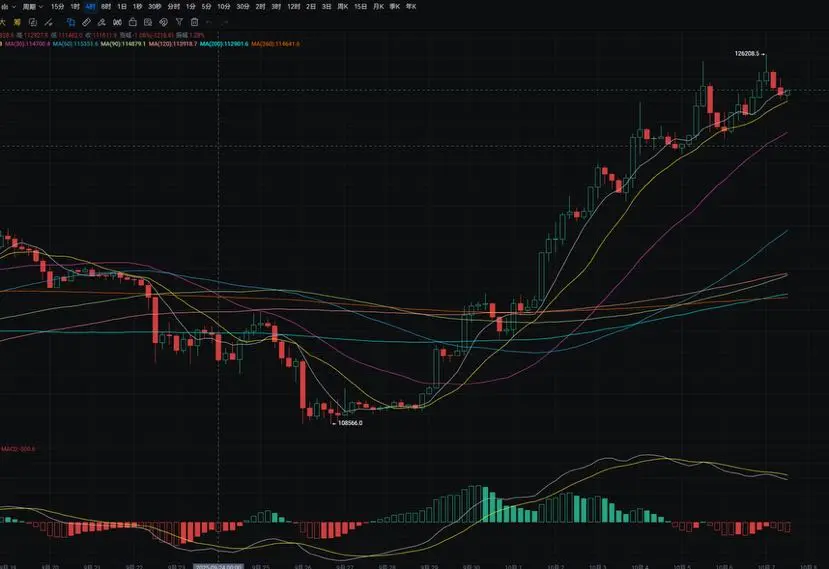Open the filter funnel icon
The width and height of the screenshot is (829, 569).
coord(179,22)
